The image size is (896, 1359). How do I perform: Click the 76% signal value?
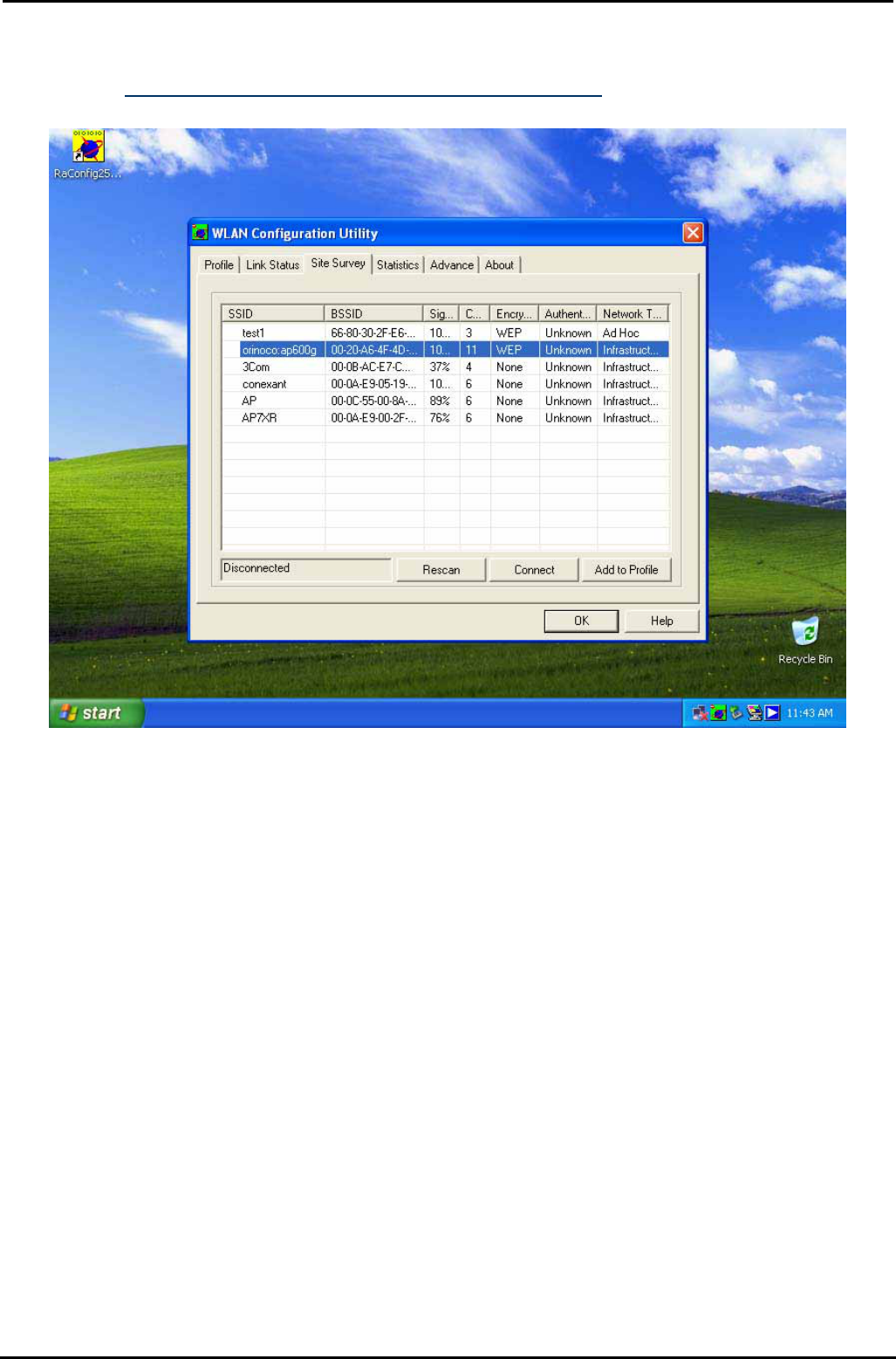(x=440, y=418)
